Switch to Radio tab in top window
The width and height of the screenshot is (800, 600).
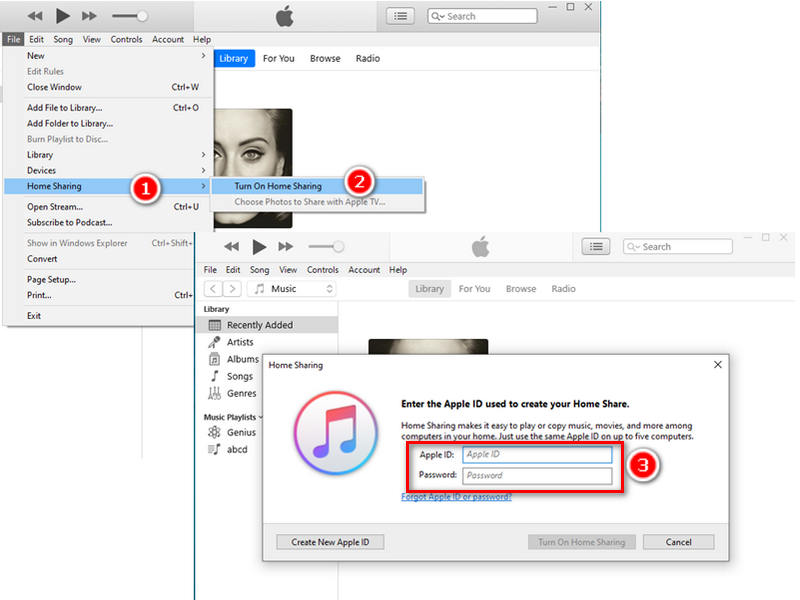[368, 58]
